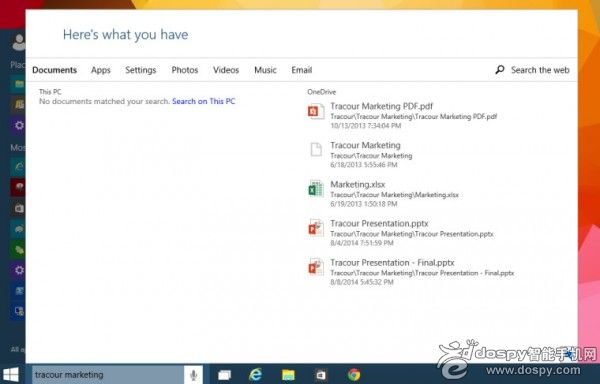Click the Search on This PC link
The width and height of the screenshot is (600, 384).
click(x=204, y=101)
